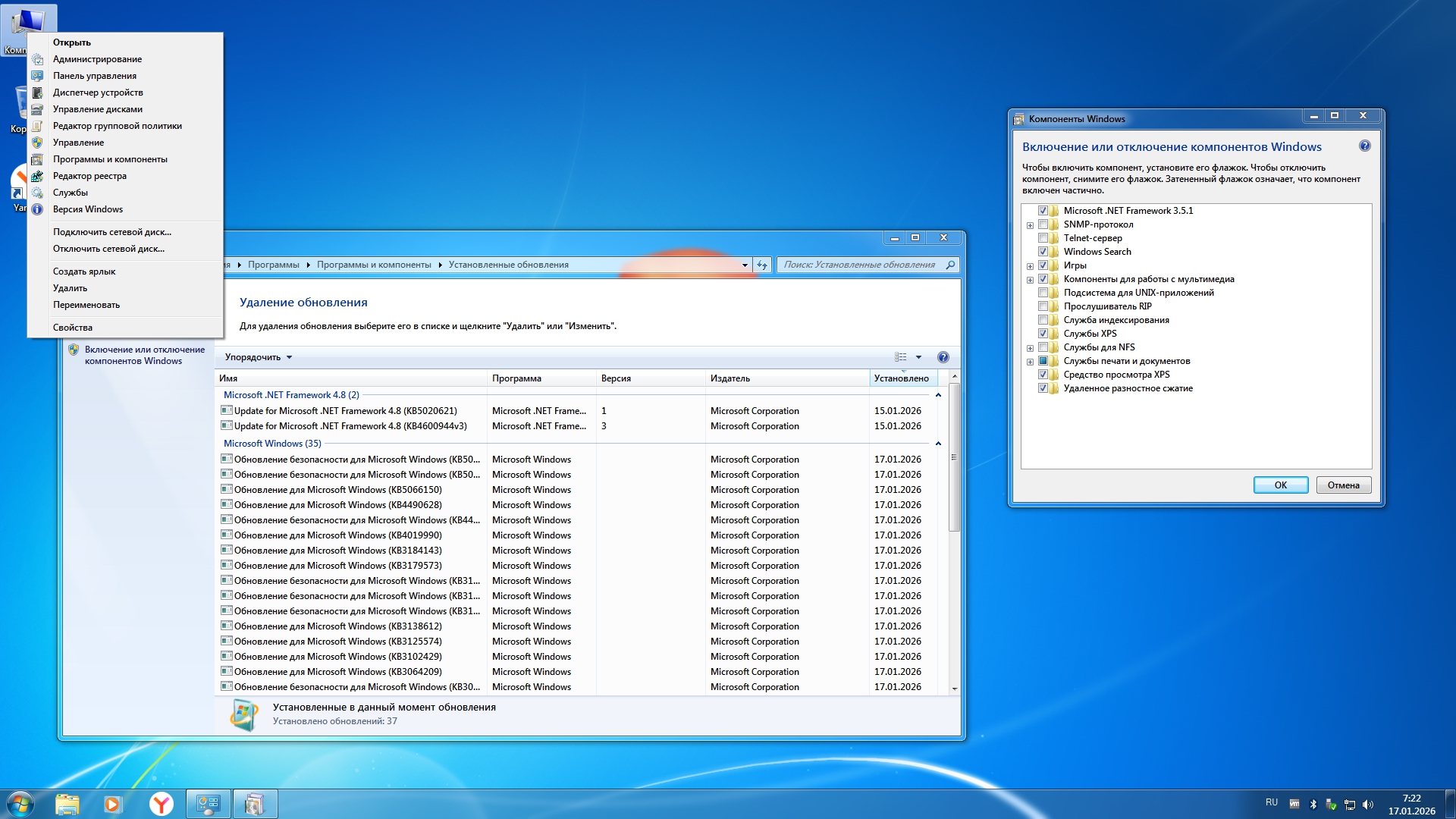Click the volume speaker icon in system tray
Image resolution: width=1456 pixels, height=819 pixels.
[1368, 805]
